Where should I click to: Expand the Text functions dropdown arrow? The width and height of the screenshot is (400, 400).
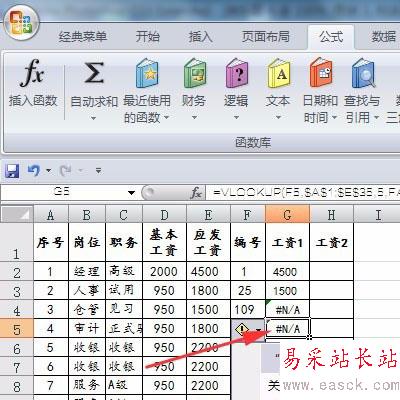[x=279, y=117]
